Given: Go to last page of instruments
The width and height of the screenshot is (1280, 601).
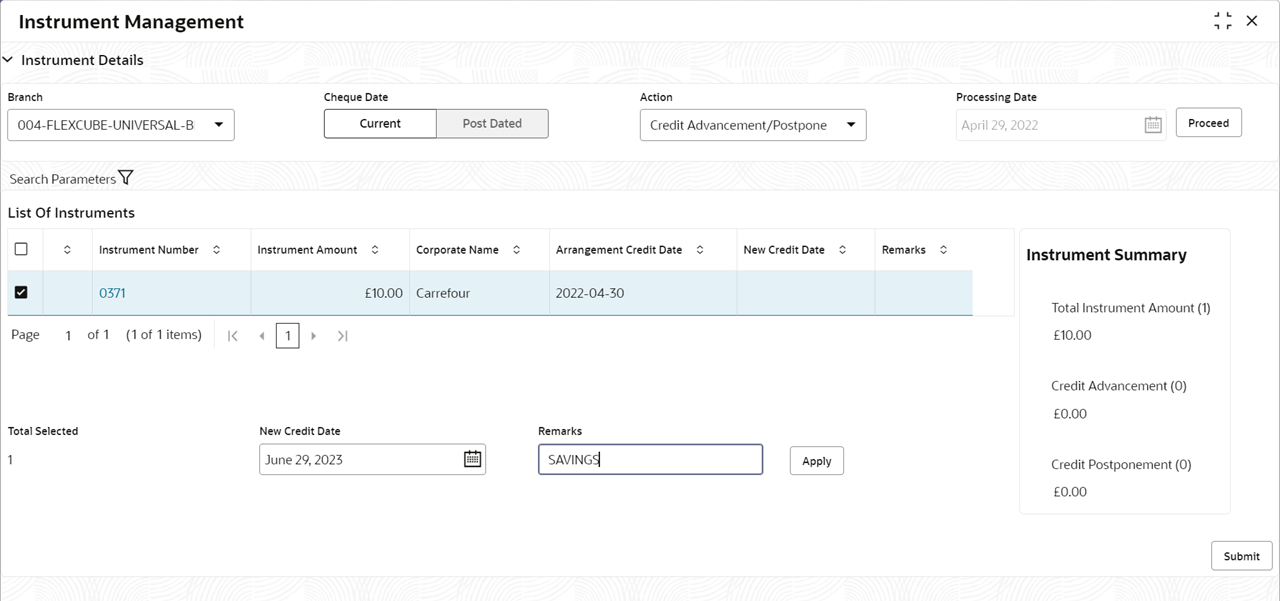Looking at the screenshot, I should [342, 336].
